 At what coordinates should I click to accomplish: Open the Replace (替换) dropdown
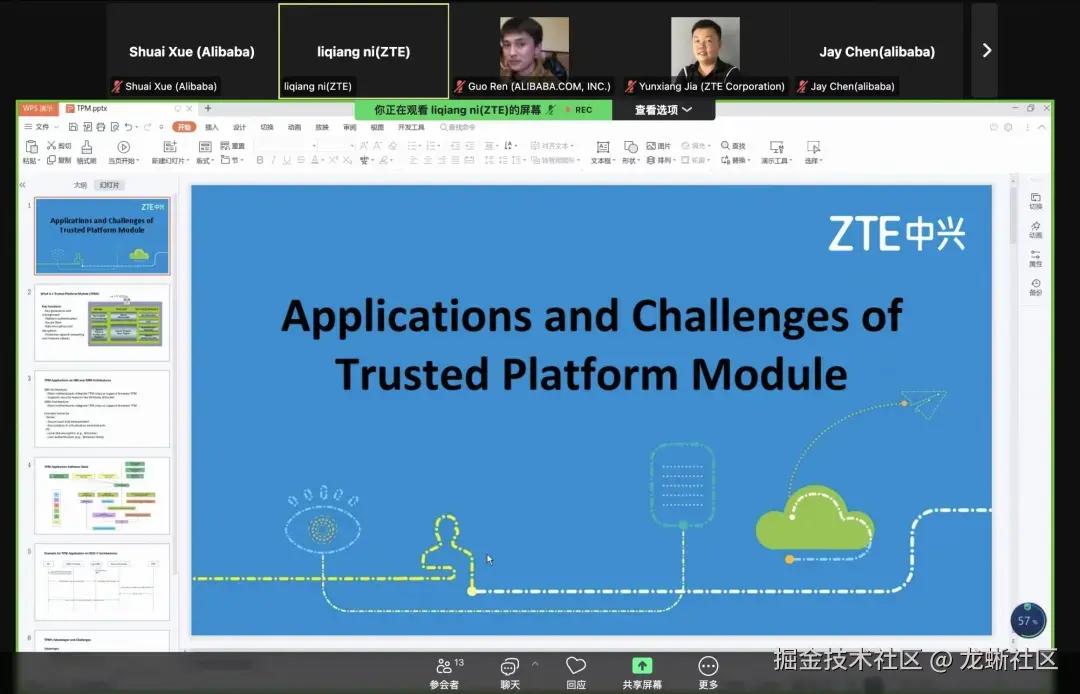coord(735,160)
